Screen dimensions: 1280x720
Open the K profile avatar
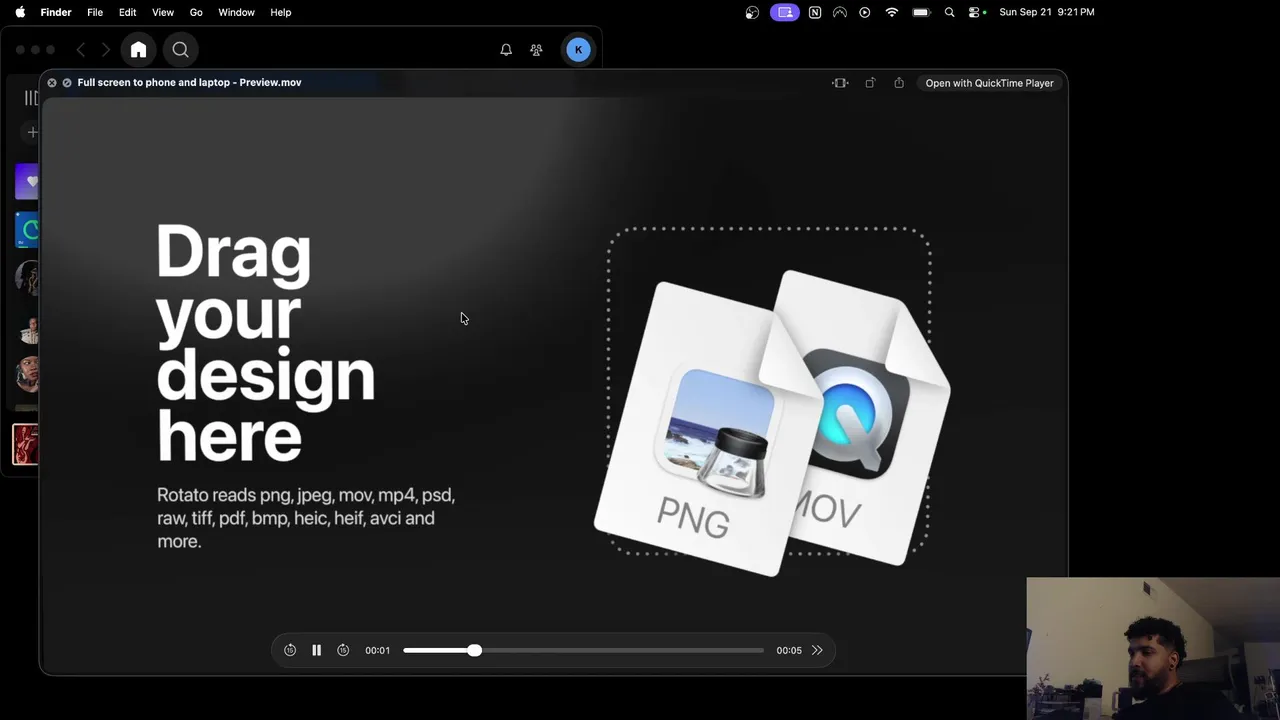[578, 50]
